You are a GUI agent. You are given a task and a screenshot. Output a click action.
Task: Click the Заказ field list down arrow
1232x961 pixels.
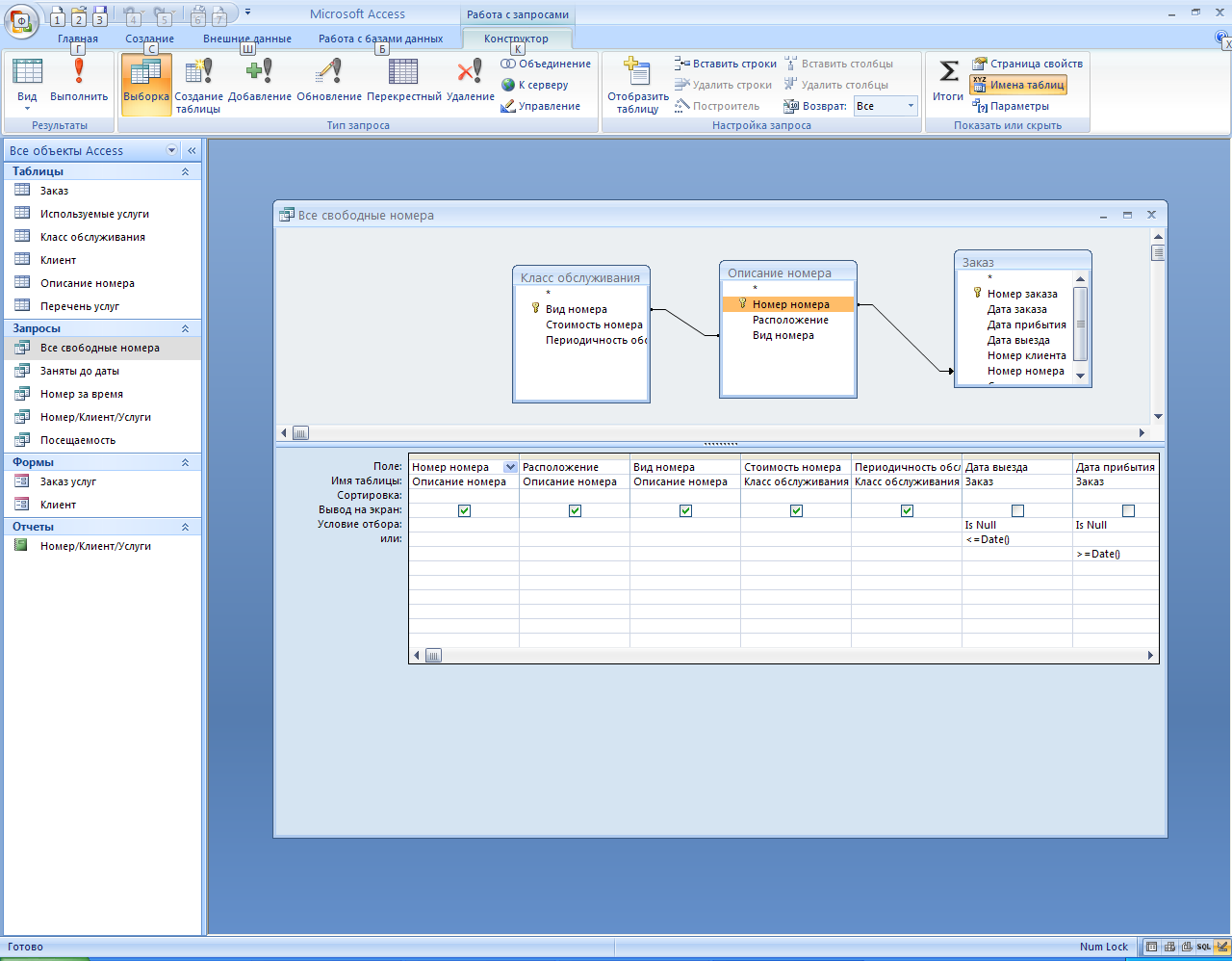click(x=1080, y=377)
